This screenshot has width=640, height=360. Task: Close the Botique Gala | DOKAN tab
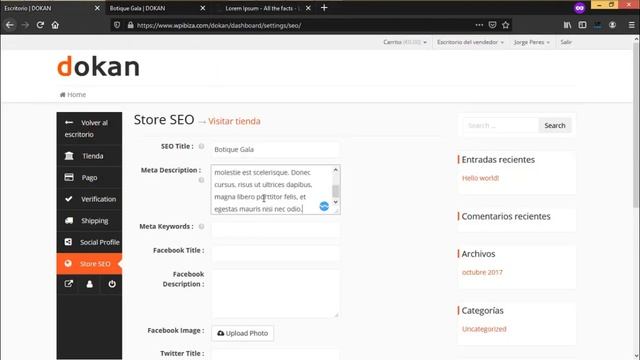pos(203,8)
